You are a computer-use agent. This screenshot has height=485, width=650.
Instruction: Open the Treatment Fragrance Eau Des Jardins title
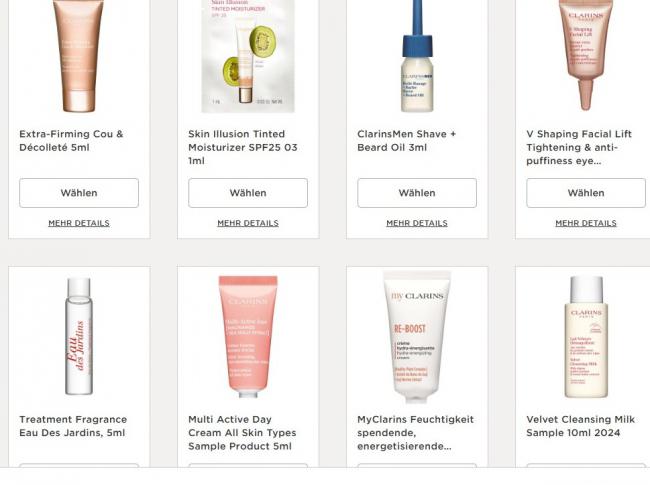click(73, 426)
